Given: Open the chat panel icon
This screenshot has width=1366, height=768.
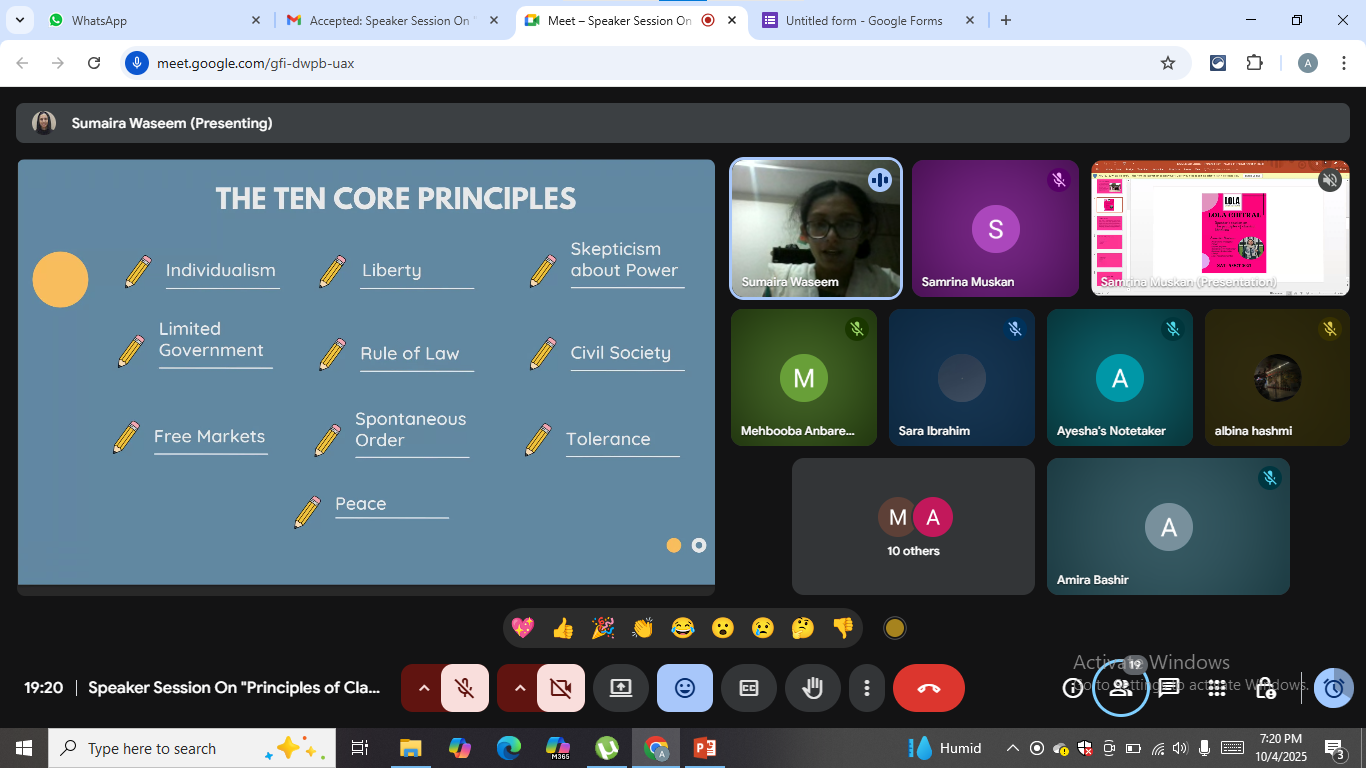Looking at the screenshot, I should [1168, 688].
